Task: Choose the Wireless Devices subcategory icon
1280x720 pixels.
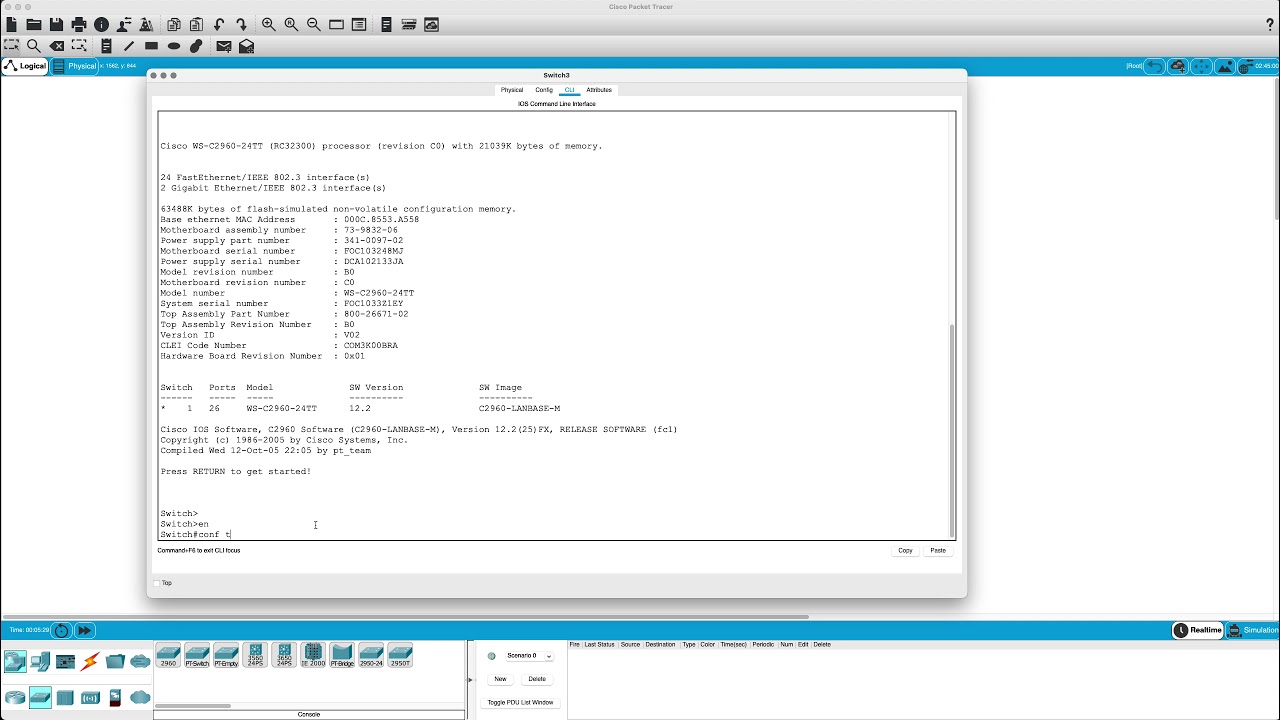Action: tap(90, 698)
